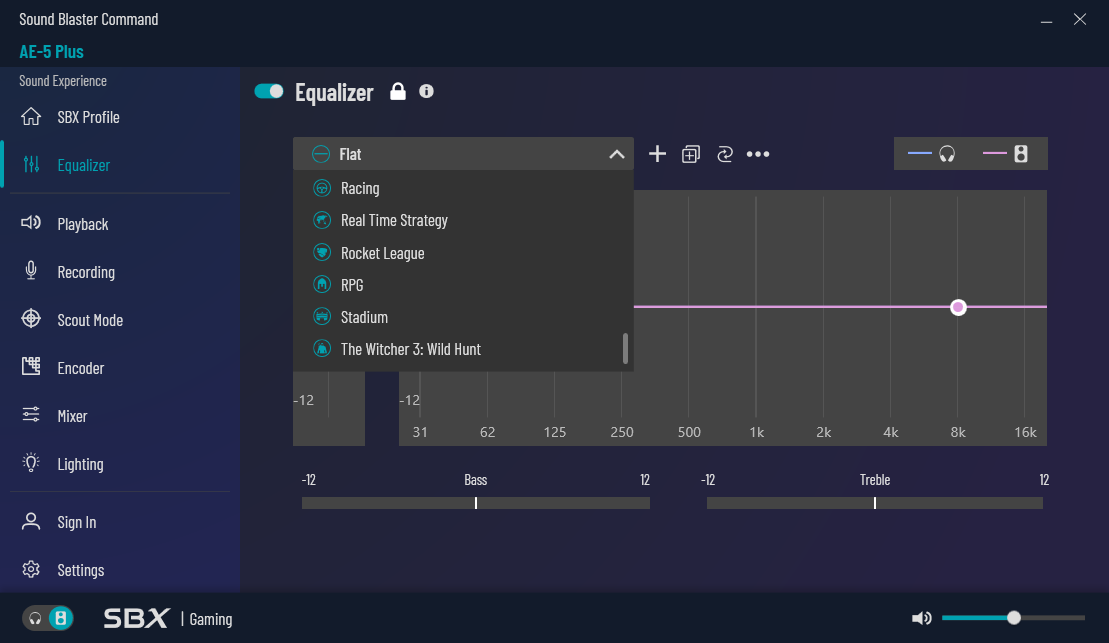
Task: Click the Equalizer info icon
Action: click(426, 91)
